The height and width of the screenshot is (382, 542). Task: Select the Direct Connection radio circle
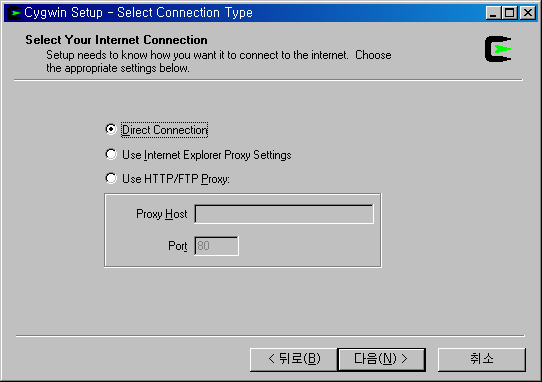pos(111,129)
